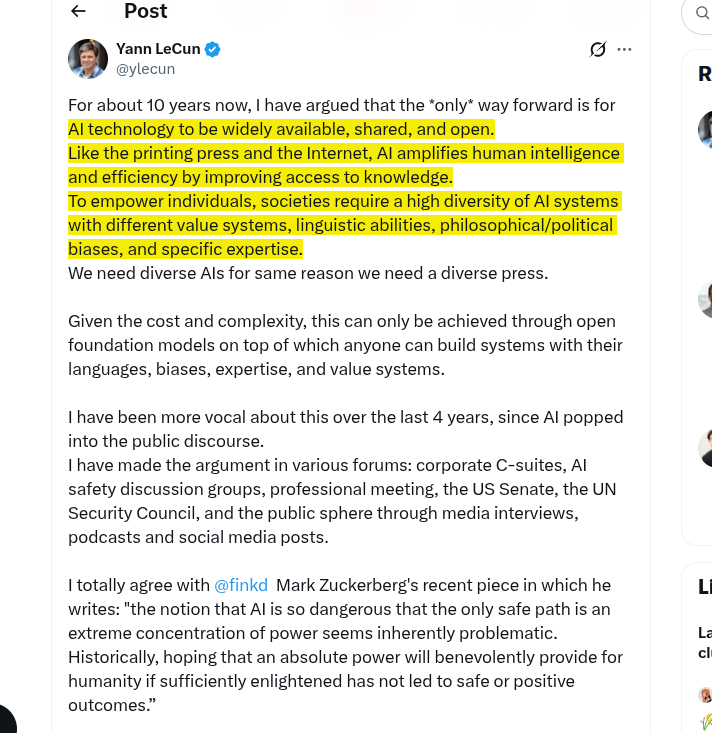Click highlighted text about the printing press
This screenshot has height=733, width=712.
(345, 165)
